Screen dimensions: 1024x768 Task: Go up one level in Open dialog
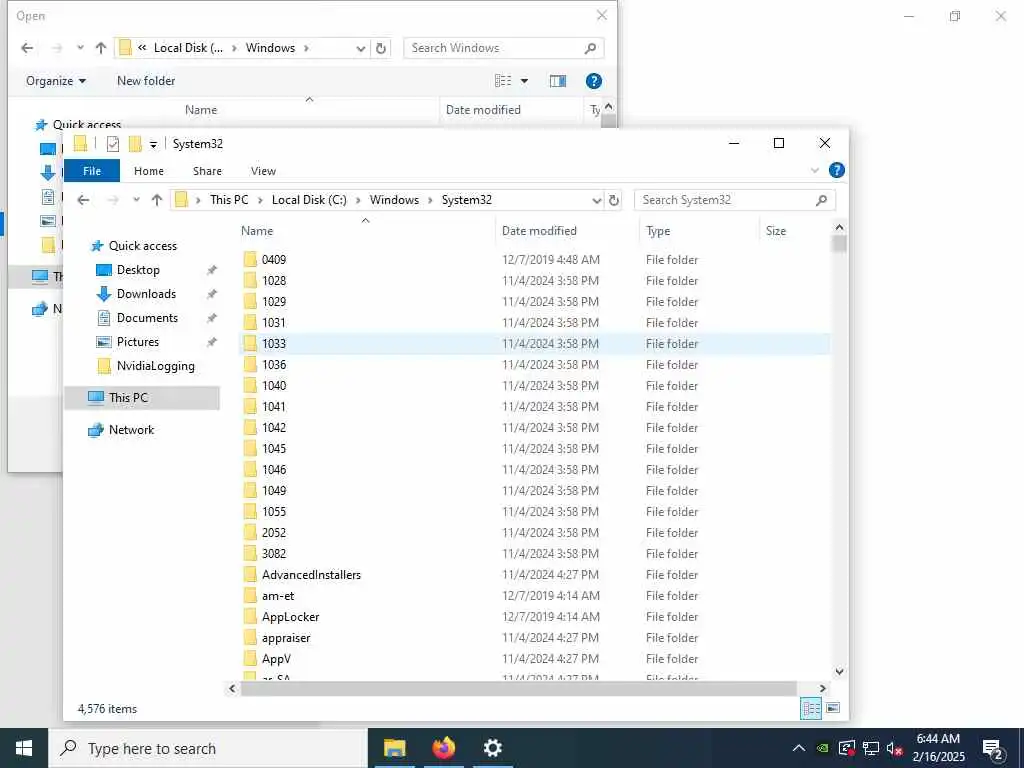coord(101,48)
